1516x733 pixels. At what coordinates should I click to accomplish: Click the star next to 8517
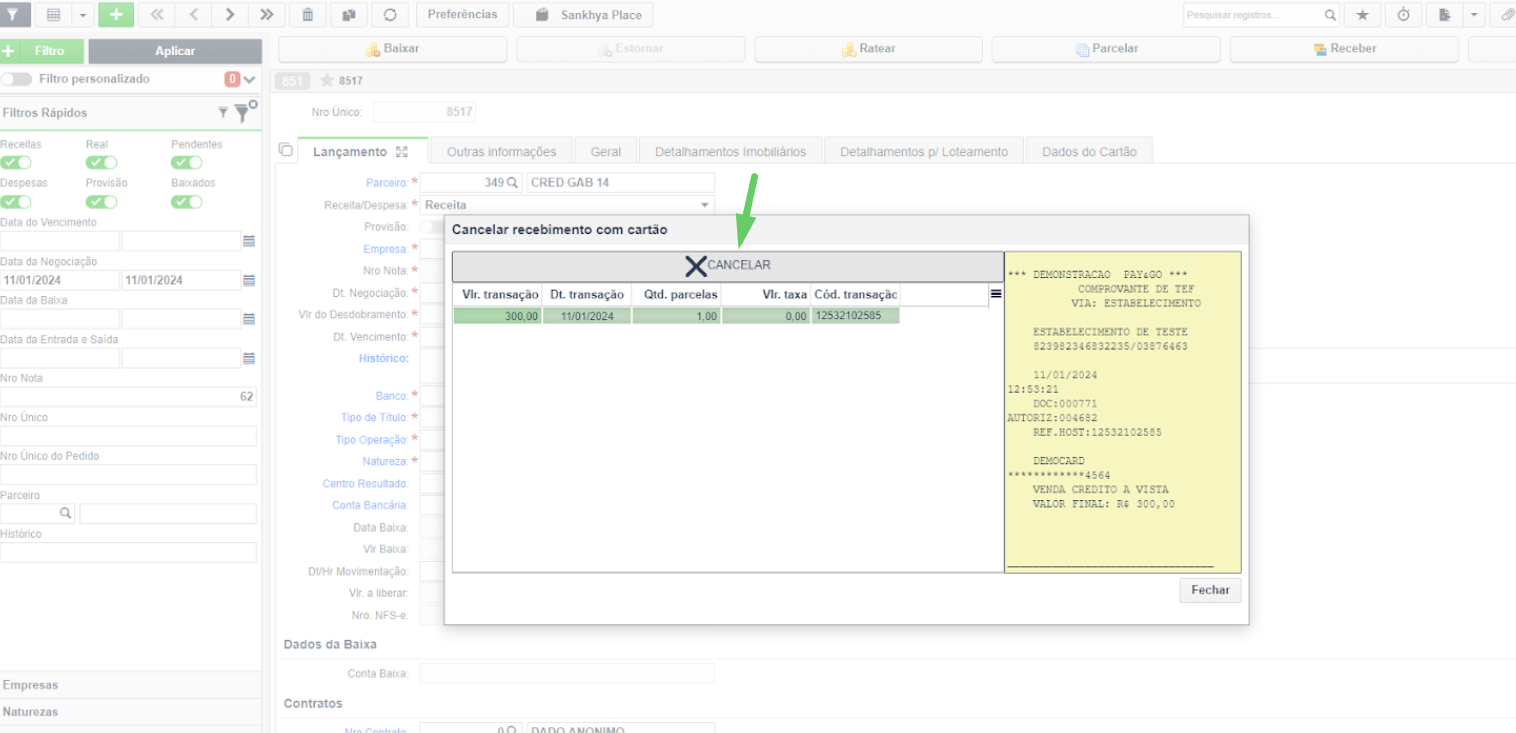click(326, 81)
